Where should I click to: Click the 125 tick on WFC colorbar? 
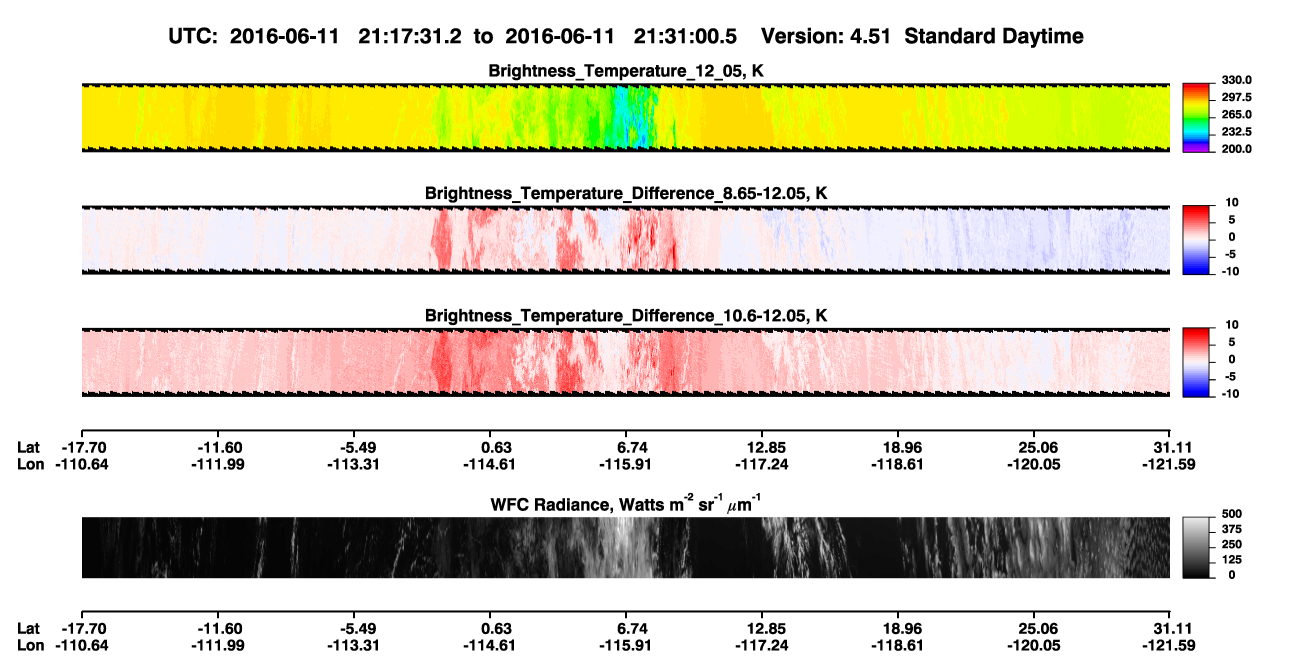point(1230,559)
